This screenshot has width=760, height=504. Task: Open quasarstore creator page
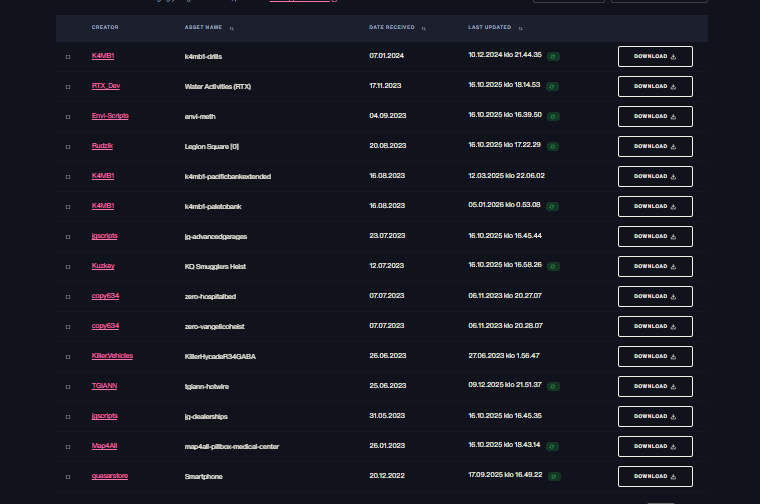(x=110, y=476)
